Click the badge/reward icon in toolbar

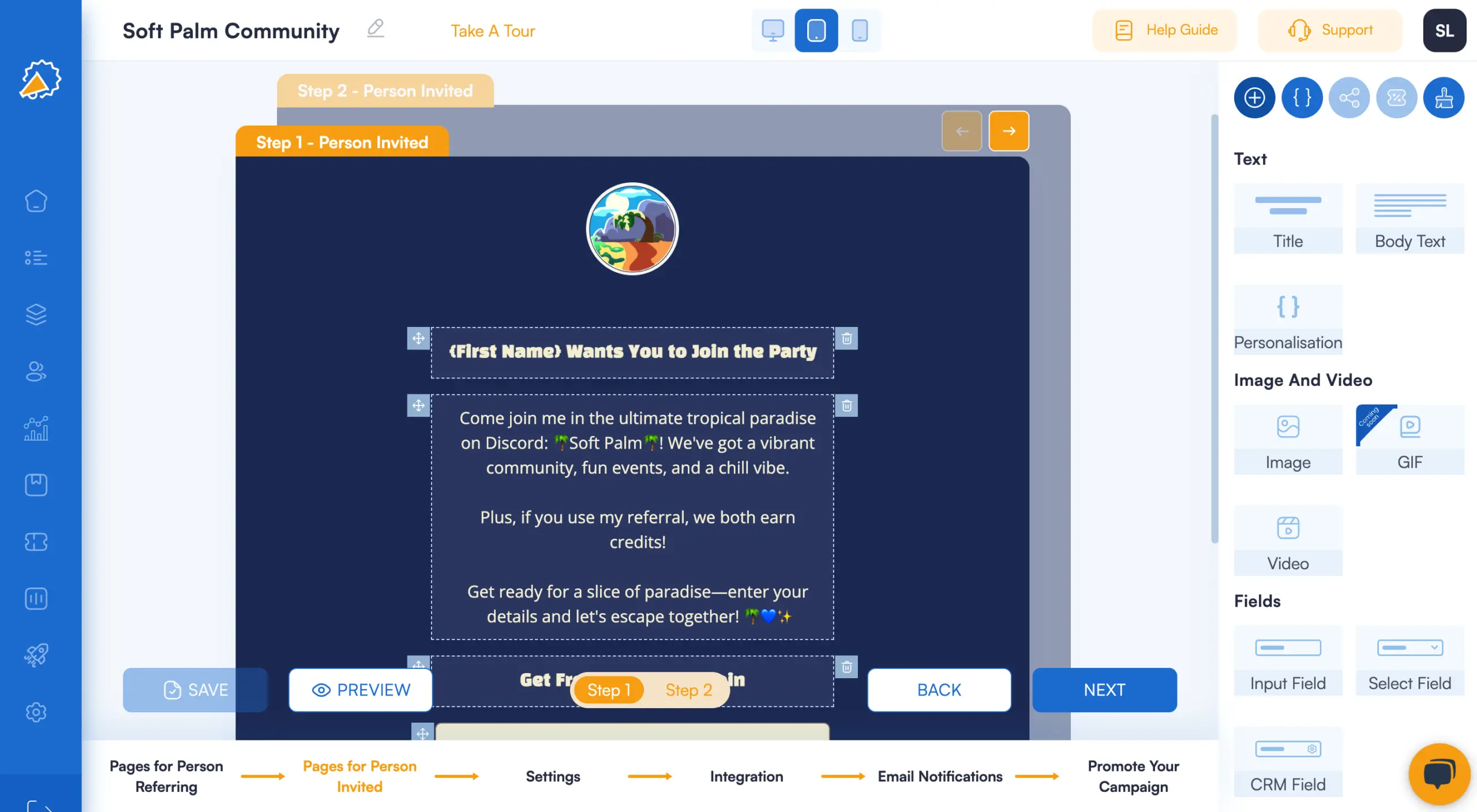coord(1396,97)
